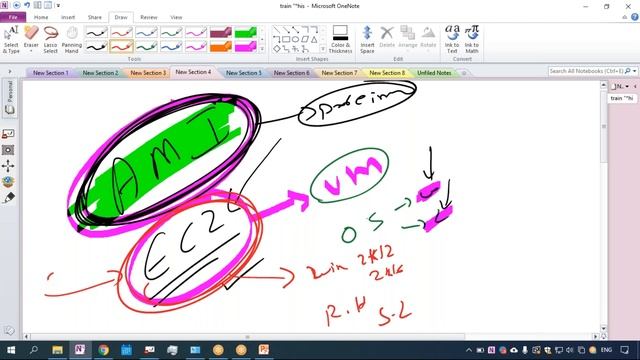Open taskbar search magnifier
The image size is (640, 360).
pos(34,350)
